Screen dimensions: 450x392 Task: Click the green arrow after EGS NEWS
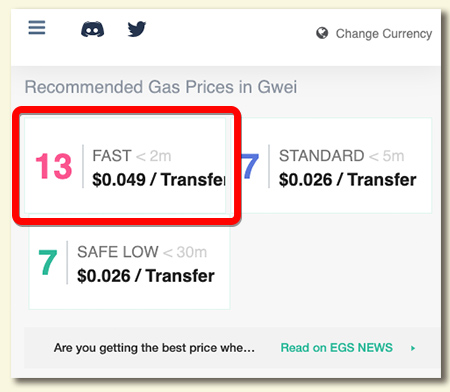413,348
